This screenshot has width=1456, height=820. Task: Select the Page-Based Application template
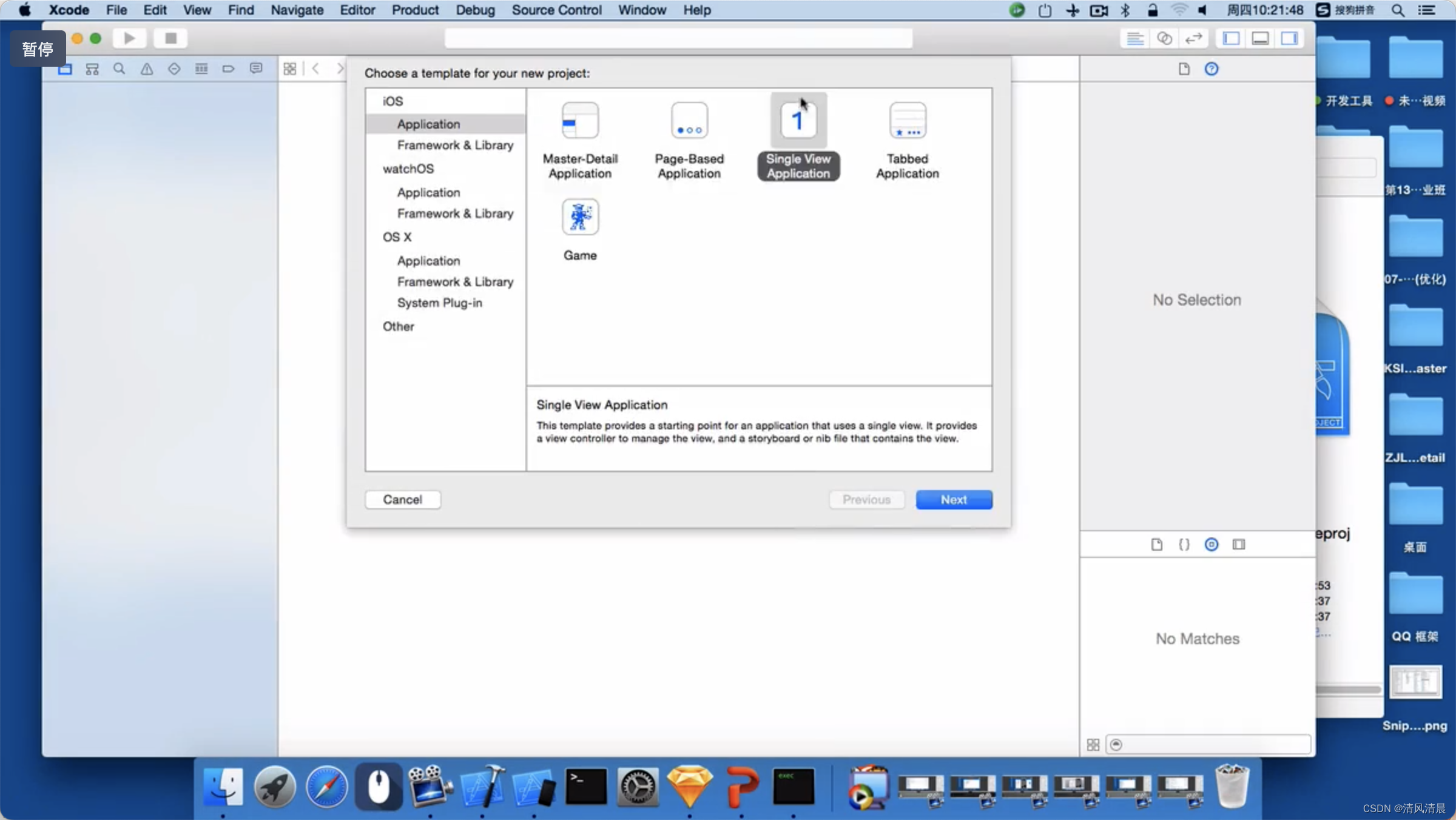(689, 141)
